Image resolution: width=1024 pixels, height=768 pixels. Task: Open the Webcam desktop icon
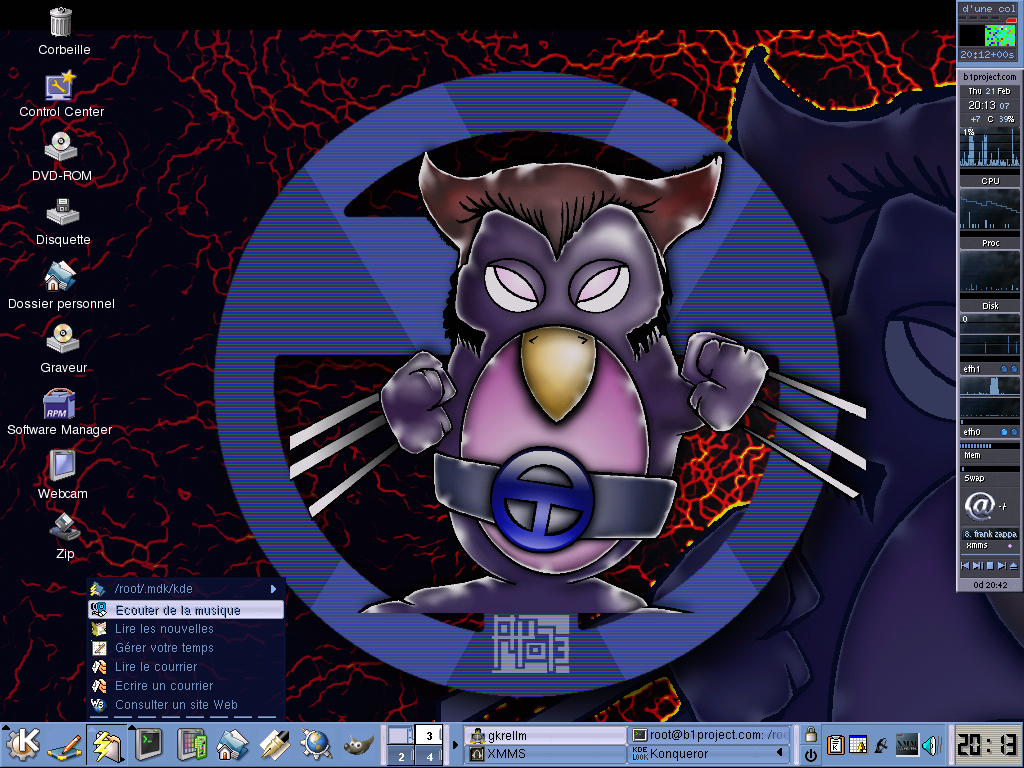click(x=62, y=466)
